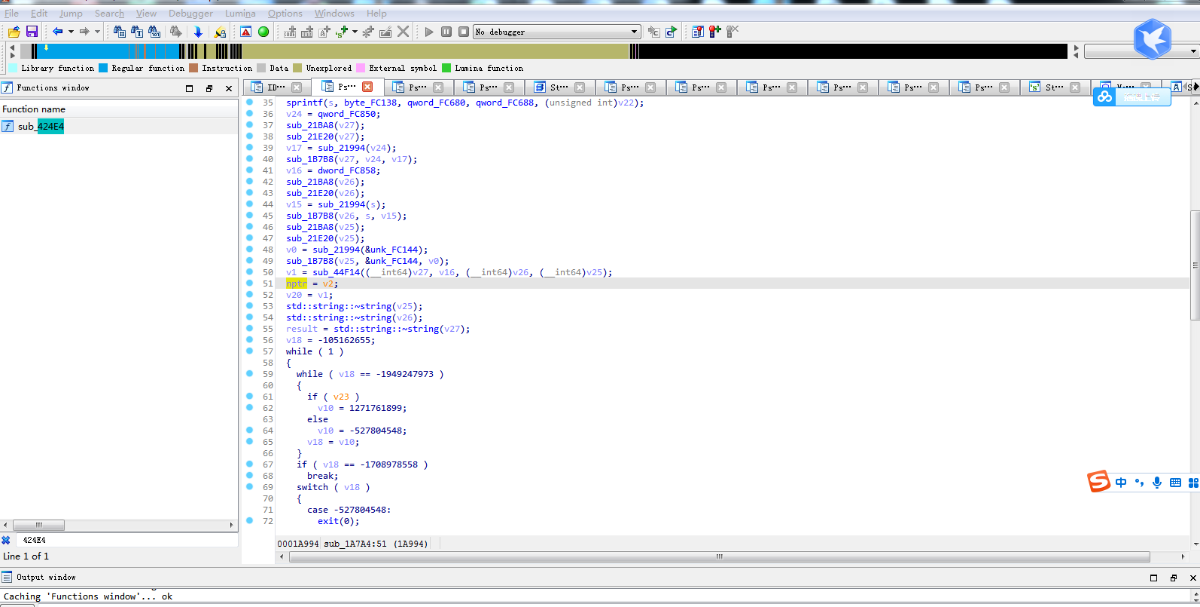The image size is (1200, 607).
Task: Toggle breakpoint dot on line 57
Action: coord(250,351)
